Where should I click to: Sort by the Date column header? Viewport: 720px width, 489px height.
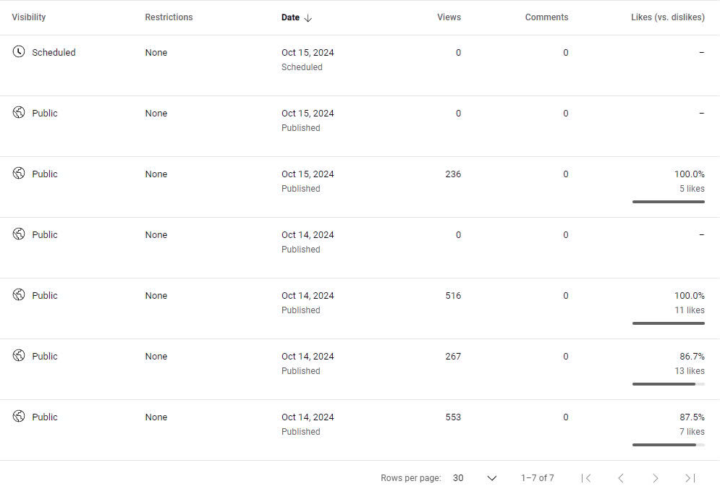pyautogui.click(x=290, y=17)
